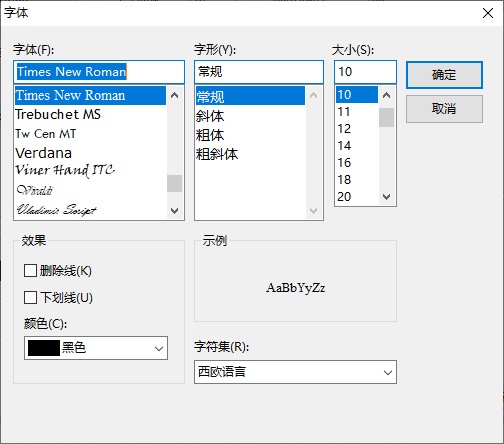This screenshot has width=504, height=444.
Task: Click the black color swatch
Action: coord(44,348)
